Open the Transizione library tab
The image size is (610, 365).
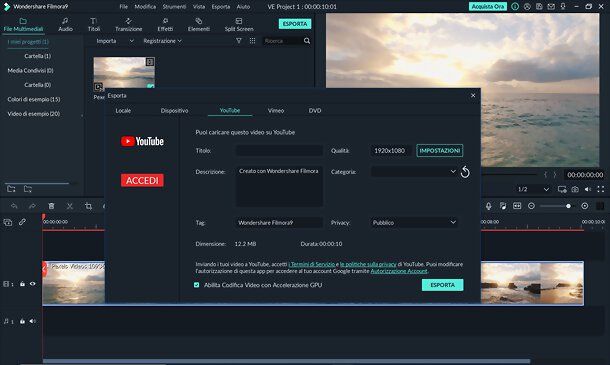tap(128, 25)
